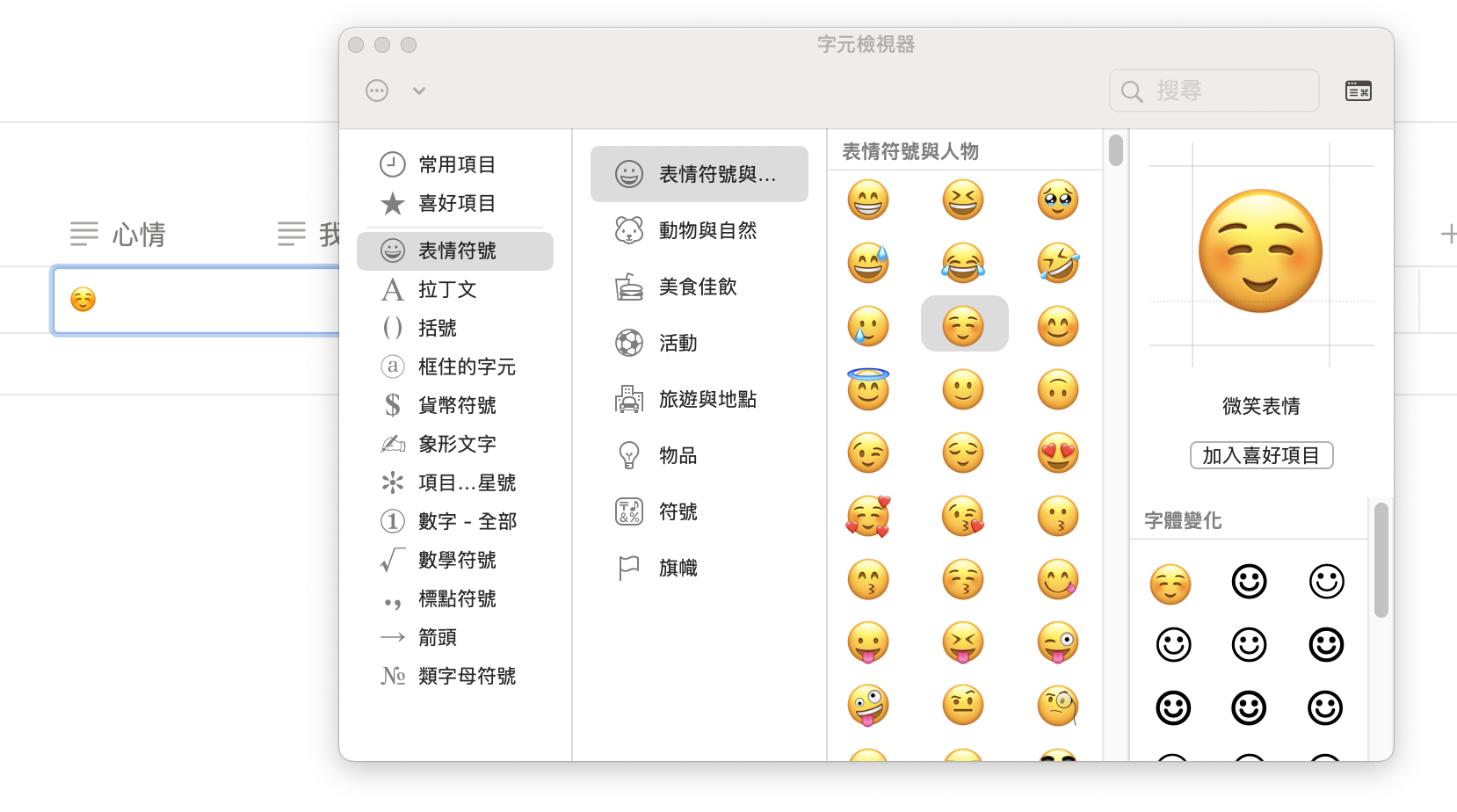Choose 動物與自然 emoji subcategory

coord(700,230)
